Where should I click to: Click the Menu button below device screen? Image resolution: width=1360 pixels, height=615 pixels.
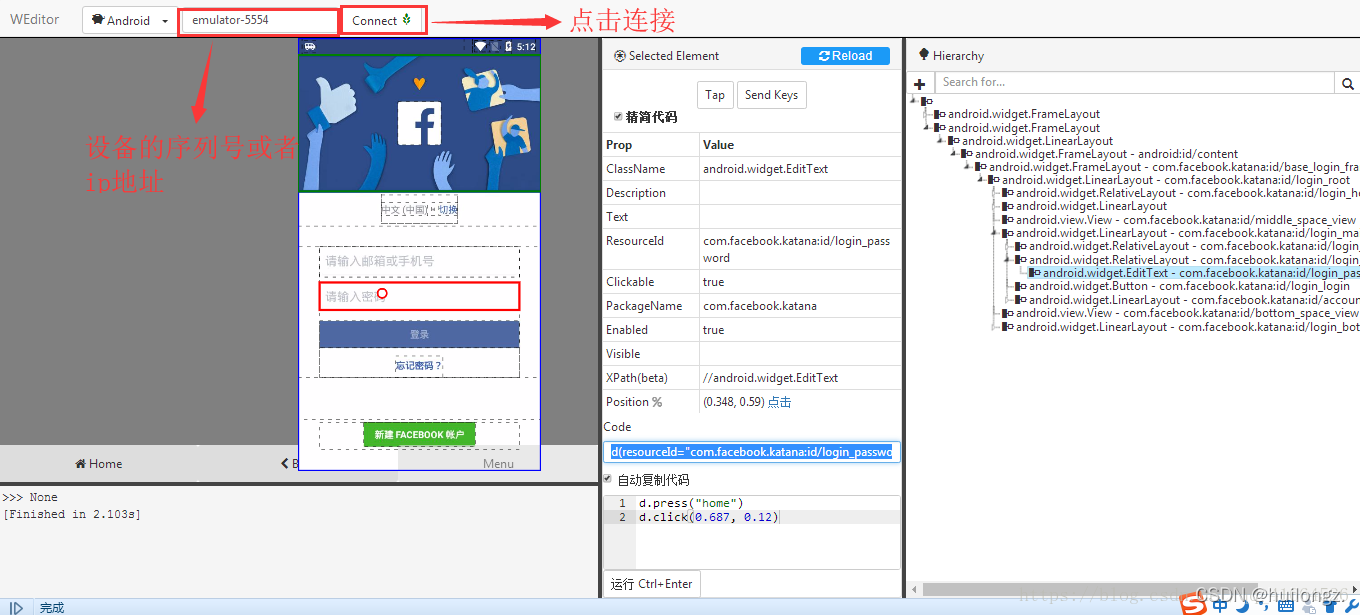coord(498,463)
